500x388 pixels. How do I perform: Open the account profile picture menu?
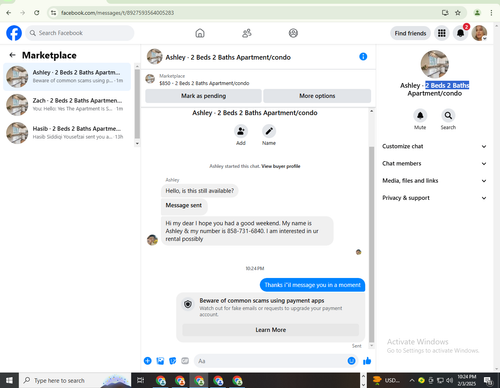pos(479,33)
